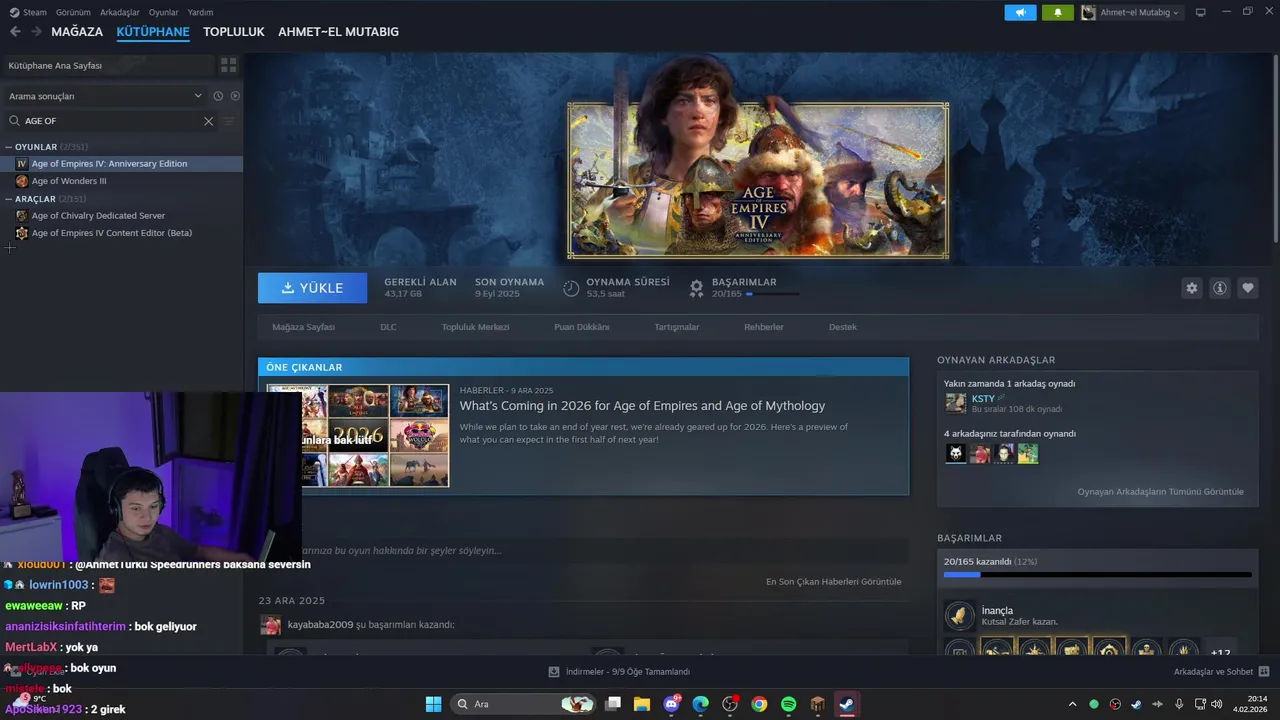Viewport: 1280px width, 720px height.
Task: Open Ahmet~el Mutabıg account dropdown
Action: (1131, 13)
